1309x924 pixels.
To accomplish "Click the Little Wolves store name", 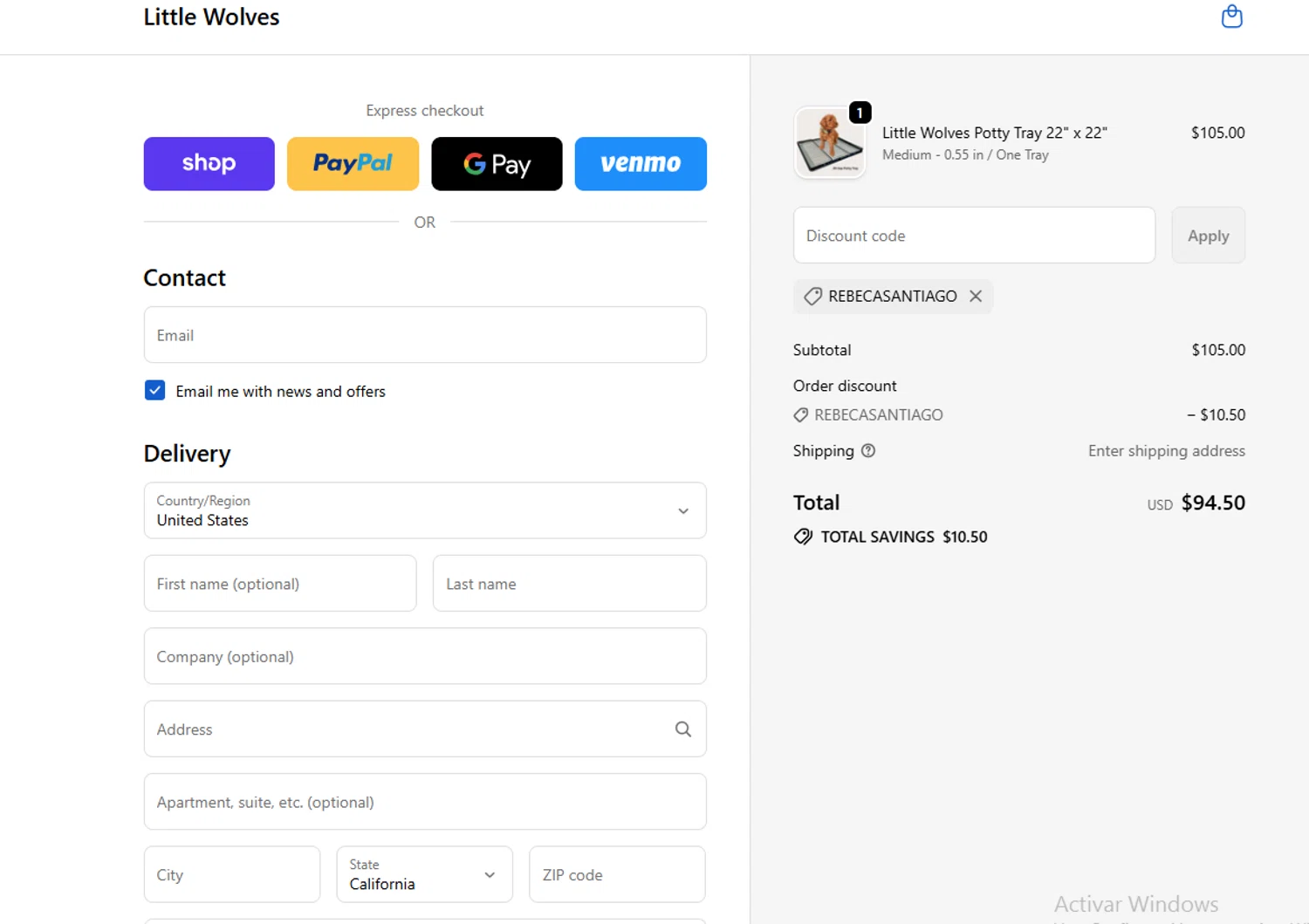I will [x=211, y=17].
